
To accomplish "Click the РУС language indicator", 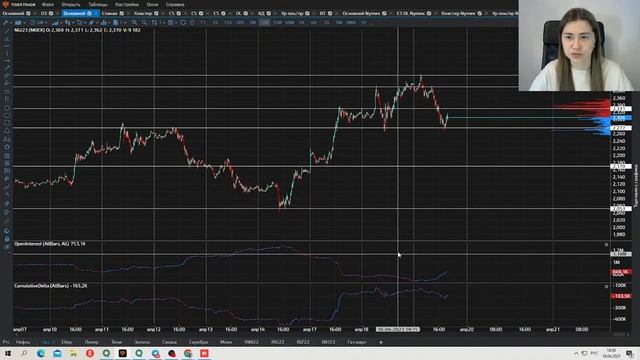I will (594, 353).
